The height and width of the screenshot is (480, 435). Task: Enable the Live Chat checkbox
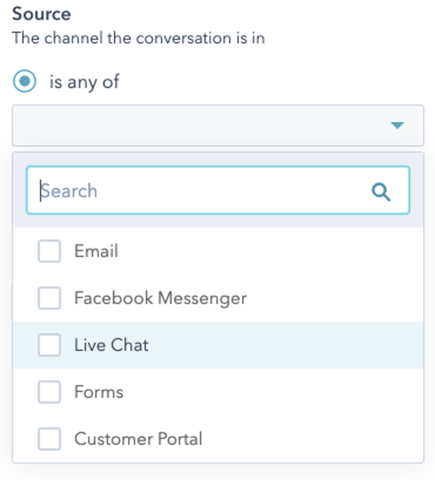[x=49, y=345]
